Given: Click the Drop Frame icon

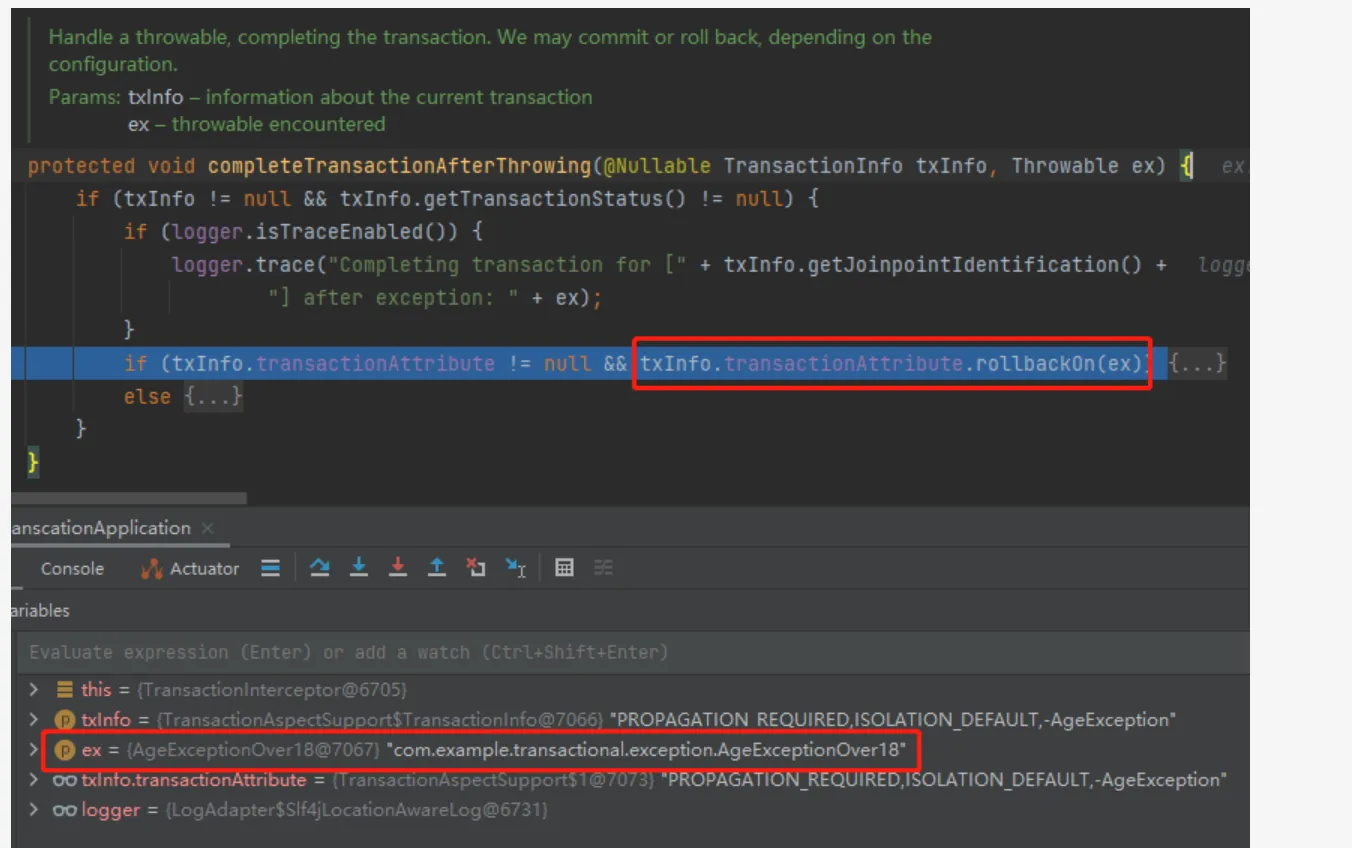Looking at the screenshot, I should [476, 567].
